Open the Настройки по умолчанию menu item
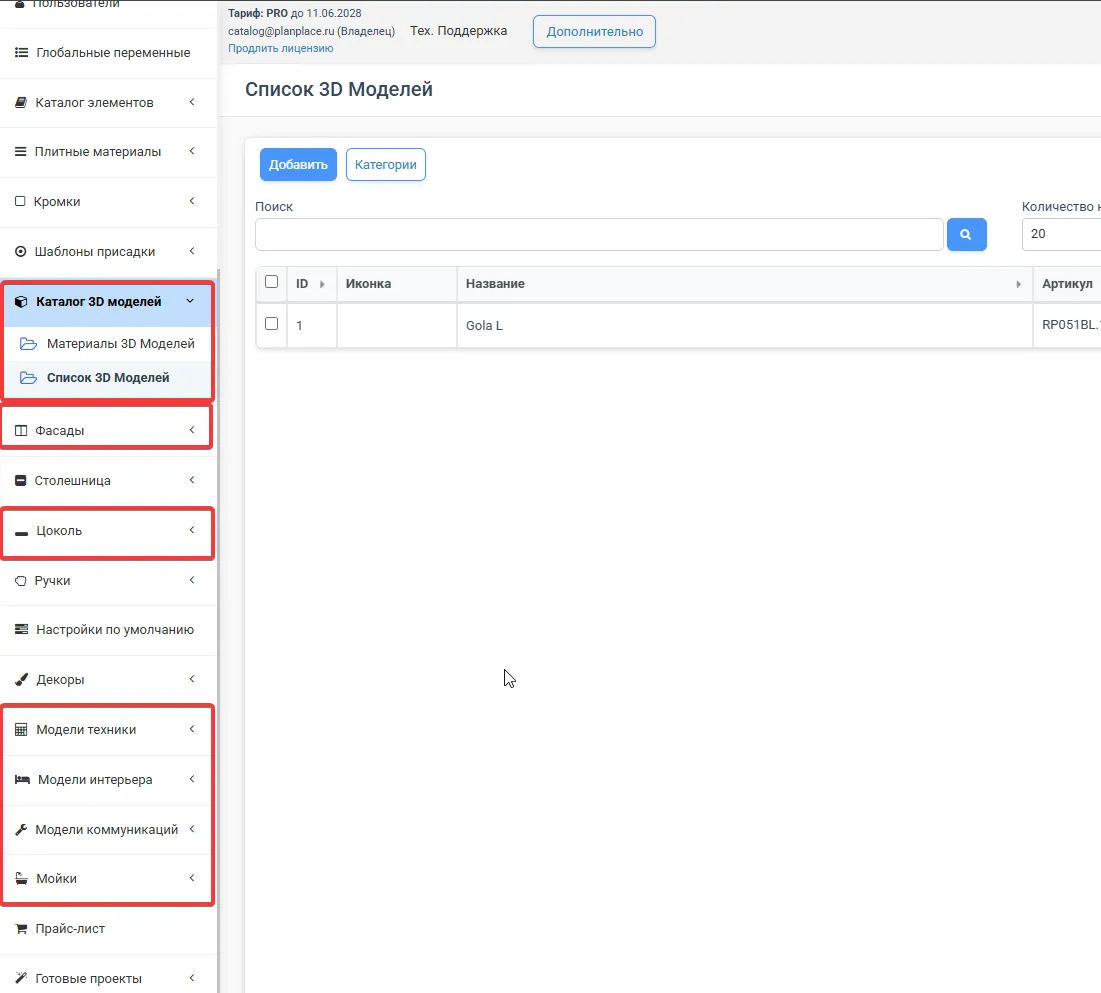The width and height of the screenshot is (1101, 993). tap(108, 630)
